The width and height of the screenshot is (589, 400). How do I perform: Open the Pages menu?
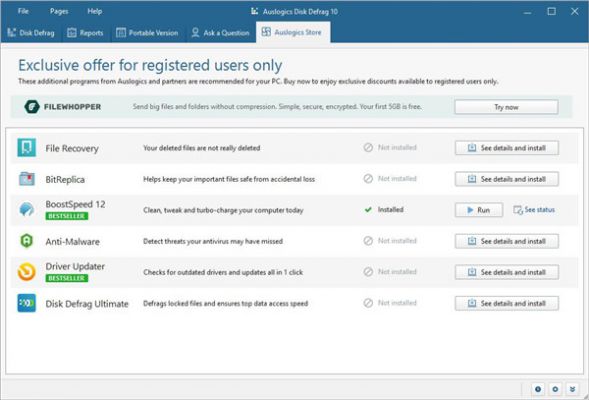59,11
